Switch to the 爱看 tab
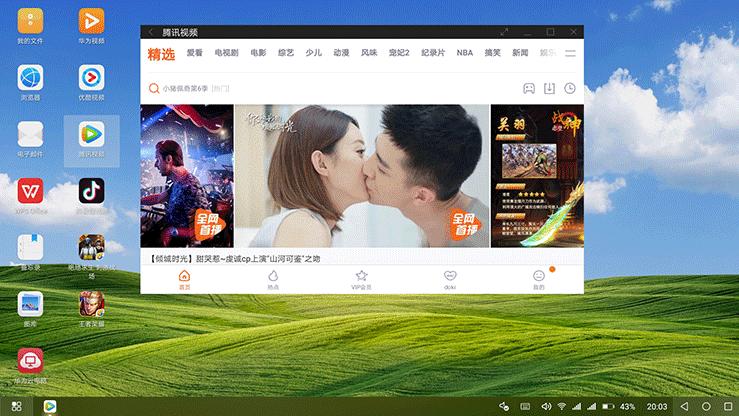Viewport: 739px width, 416px height. tap(195, 53)
